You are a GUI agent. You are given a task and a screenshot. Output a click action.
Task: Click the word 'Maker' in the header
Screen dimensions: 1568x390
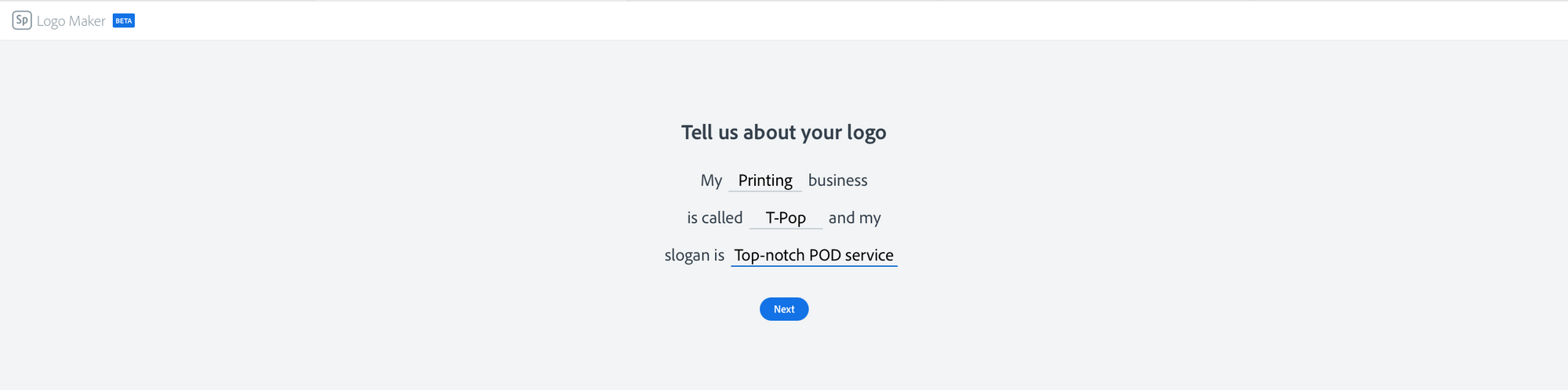87,21
